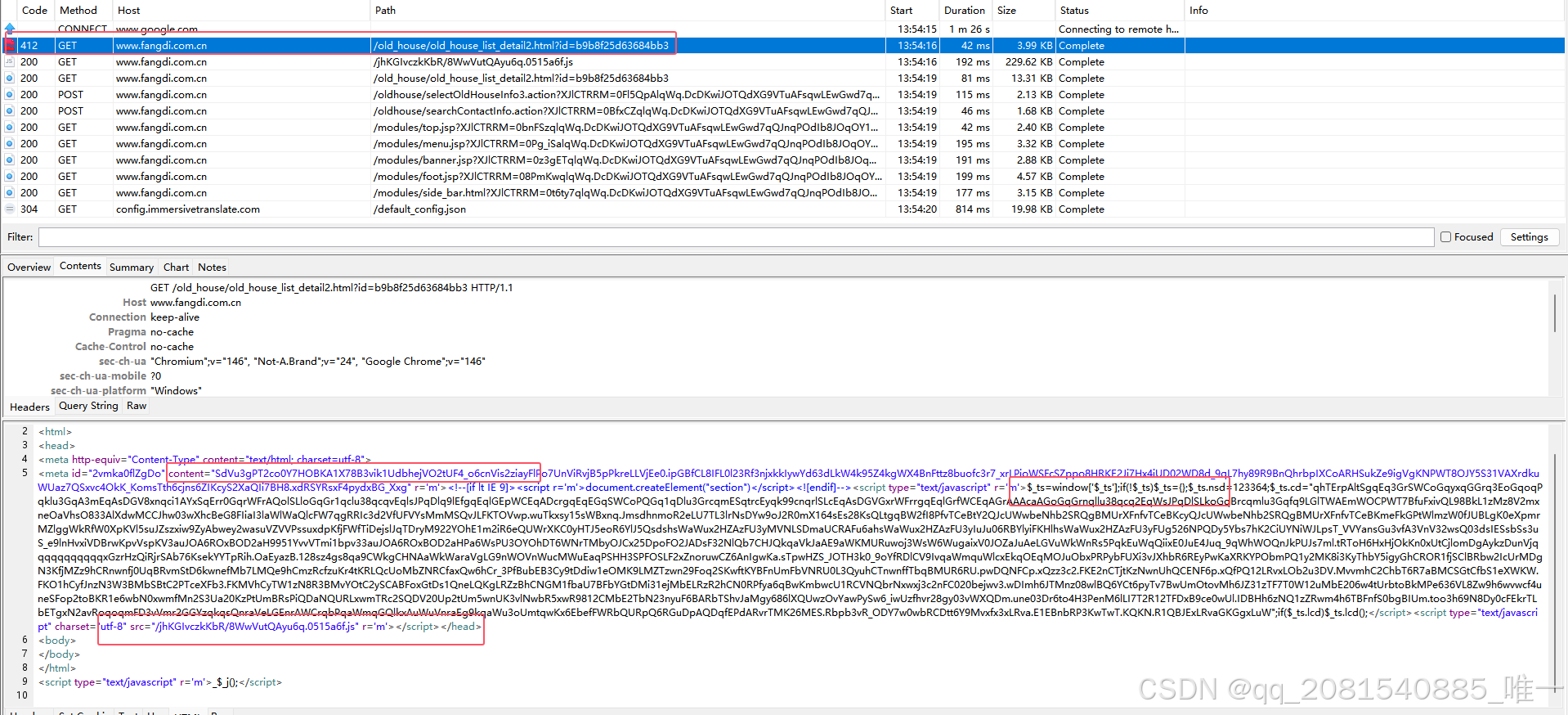Click the icon beside the /modules/banner.jsp request
Viewport: 1568px width, 715px height.
[10, 160]
